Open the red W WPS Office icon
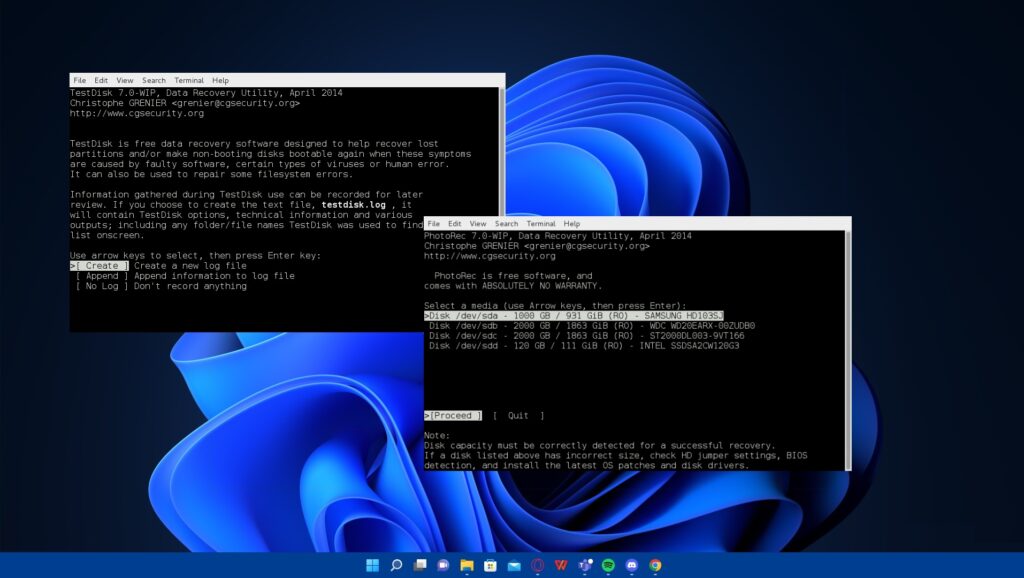 (561, 565)
